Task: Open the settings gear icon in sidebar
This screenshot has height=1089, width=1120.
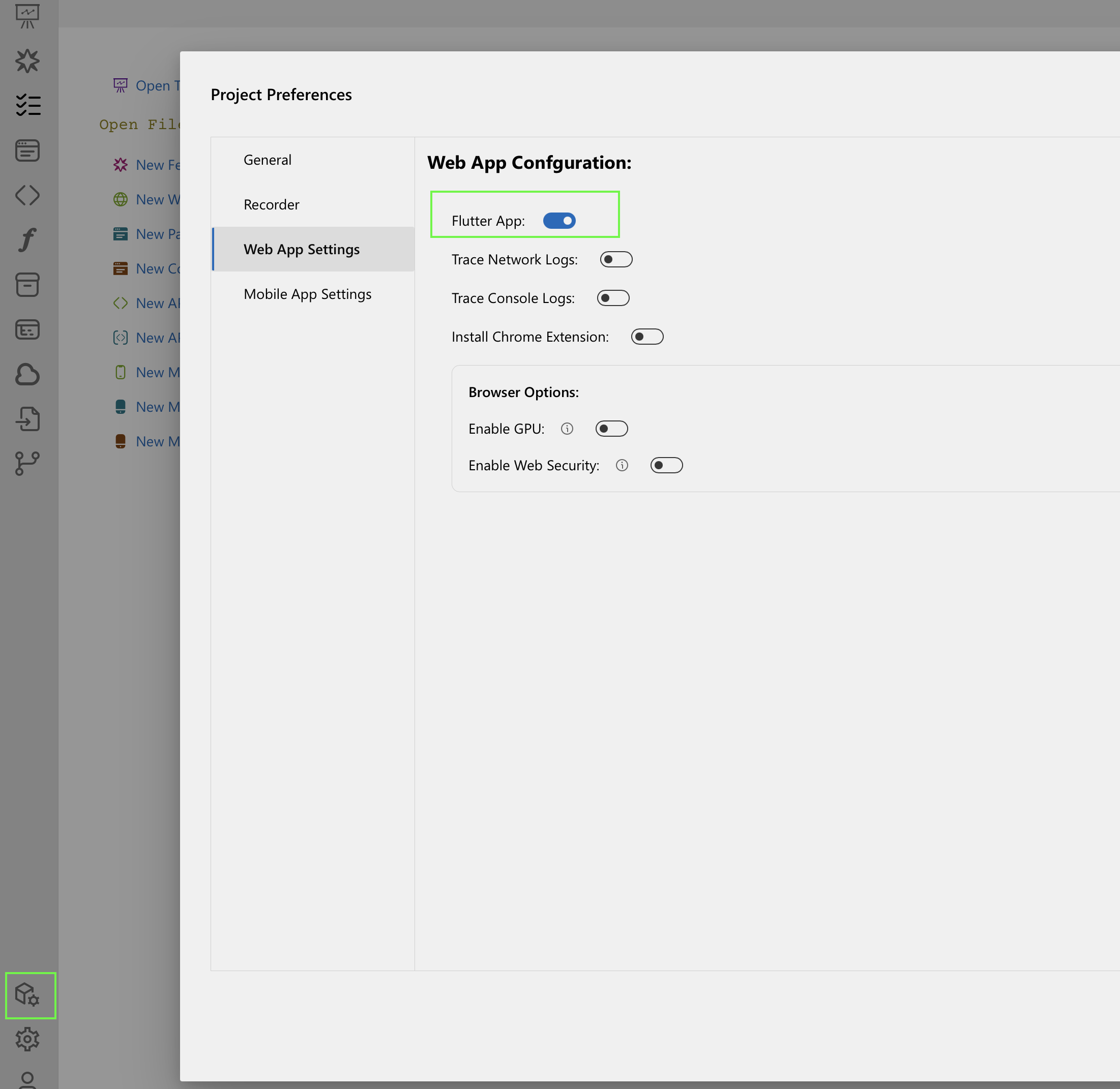Action: pyautogui.click(x=27, y=1039)
